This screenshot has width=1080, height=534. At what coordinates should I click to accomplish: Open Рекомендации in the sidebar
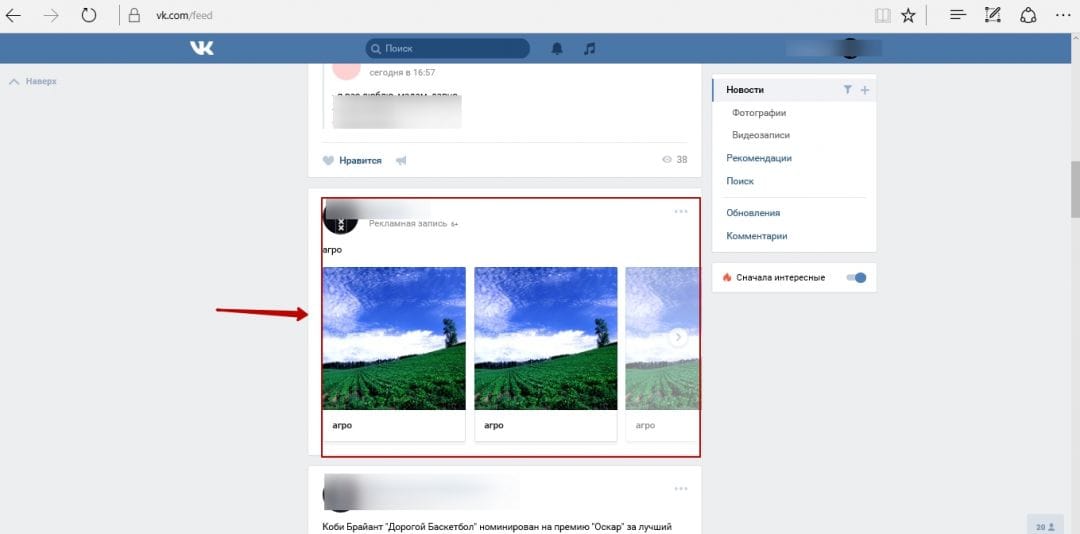click(x=759, y=158)
